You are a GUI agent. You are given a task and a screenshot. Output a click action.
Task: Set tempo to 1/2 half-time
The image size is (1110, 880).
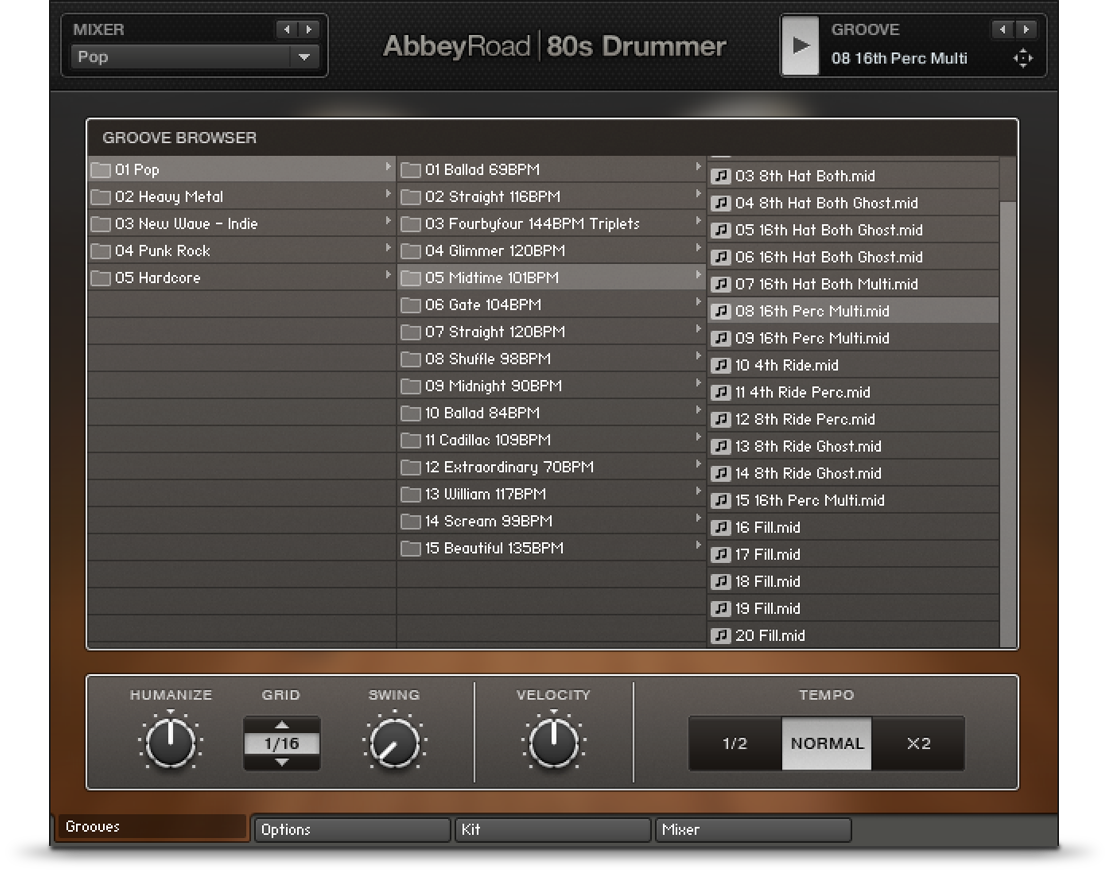(x=735, y=743)
